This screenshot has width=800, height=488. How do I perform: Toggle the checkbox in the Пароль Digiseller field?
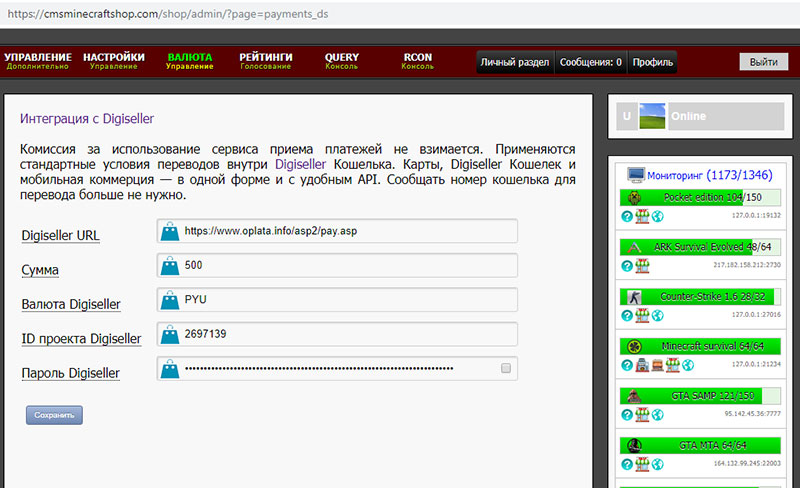click(x=506, y=368)
